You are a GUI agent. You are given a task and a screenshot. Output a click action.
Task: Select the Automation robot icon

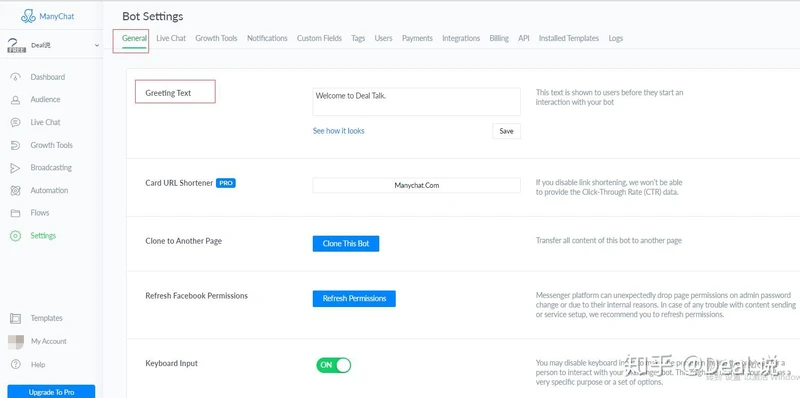(x=15, y=190)
